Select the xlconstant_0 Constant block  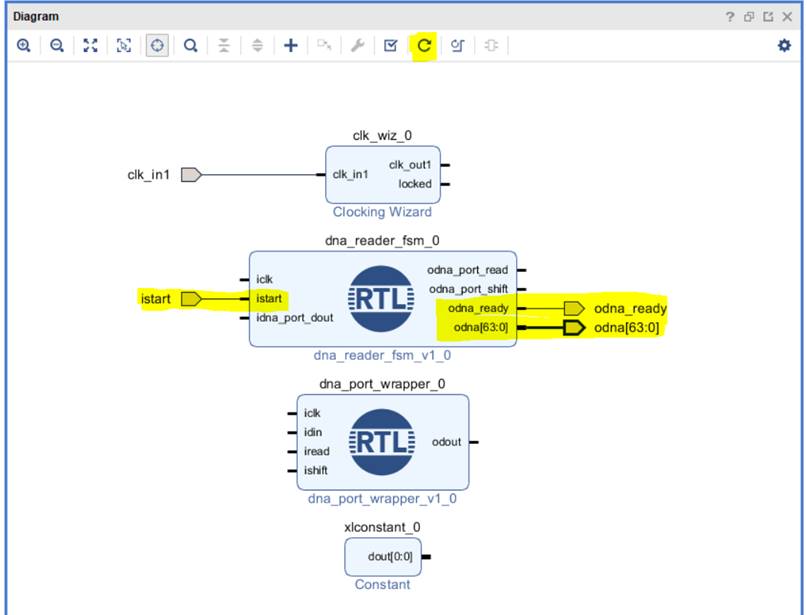(382, 557)
